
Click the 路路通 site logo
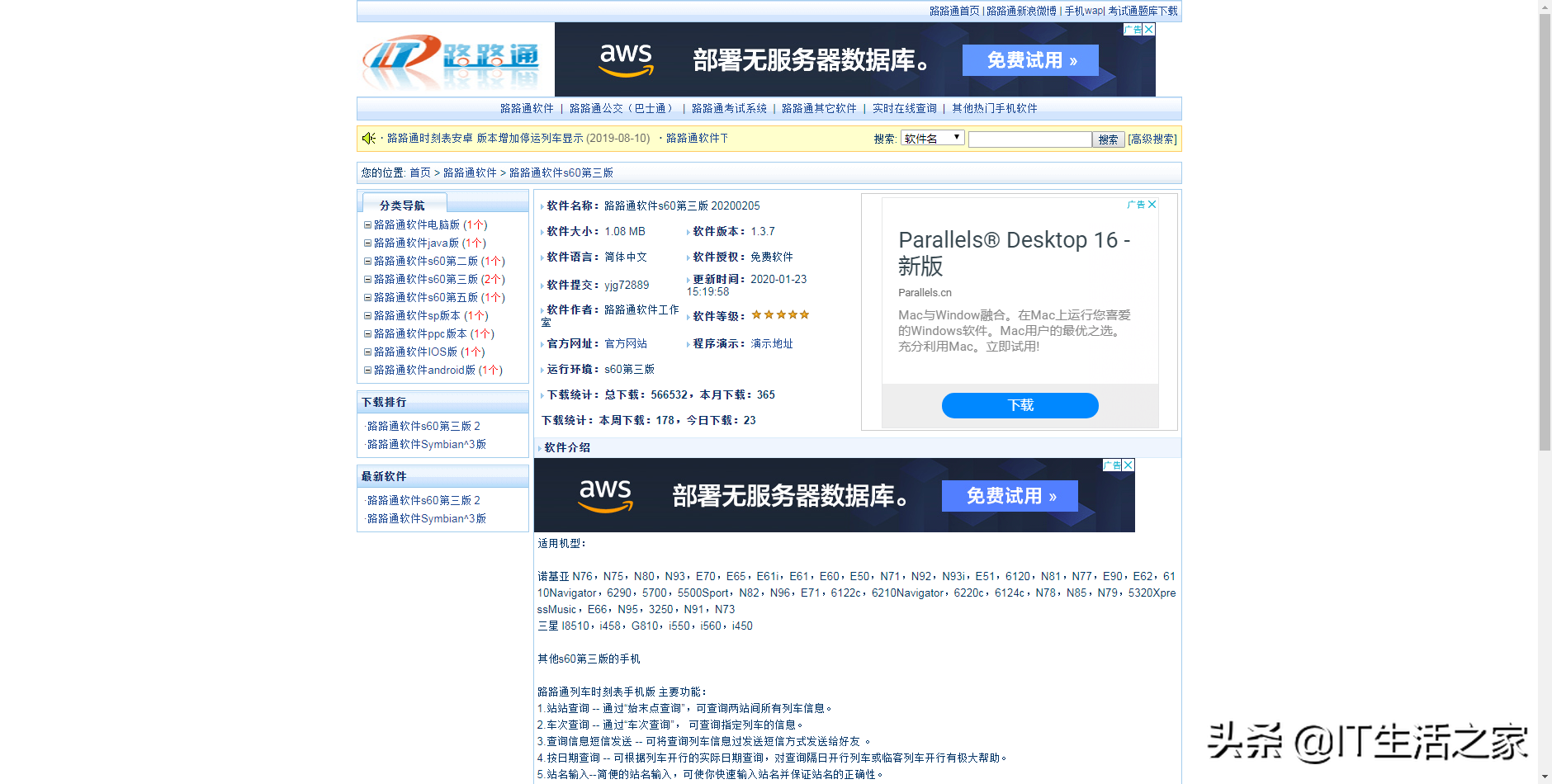point(451,60)
